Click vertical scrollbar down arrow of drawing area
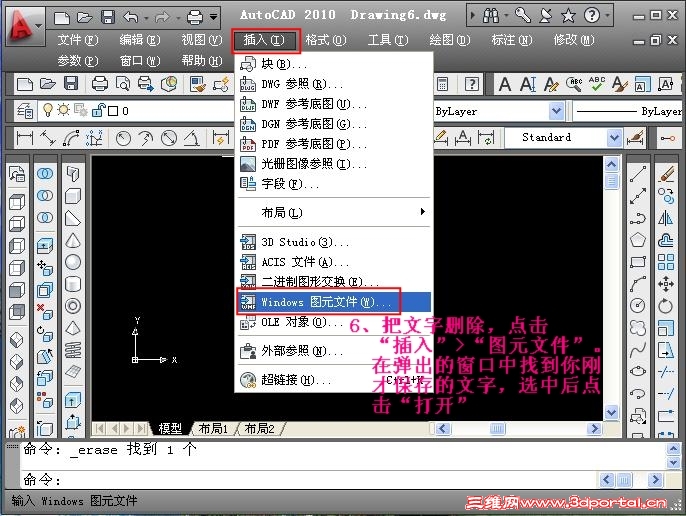 (x=611, y=412)
